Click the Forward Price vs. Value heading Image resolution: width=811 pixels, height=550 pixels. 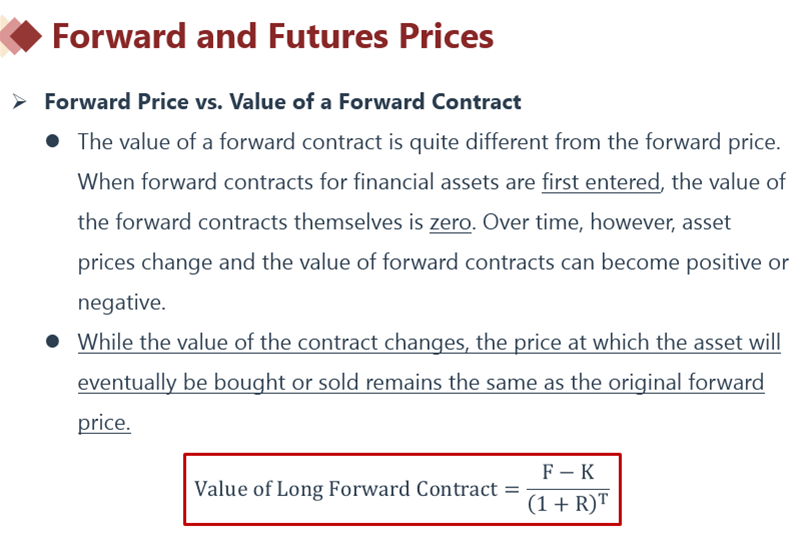[x=283, y=102]
